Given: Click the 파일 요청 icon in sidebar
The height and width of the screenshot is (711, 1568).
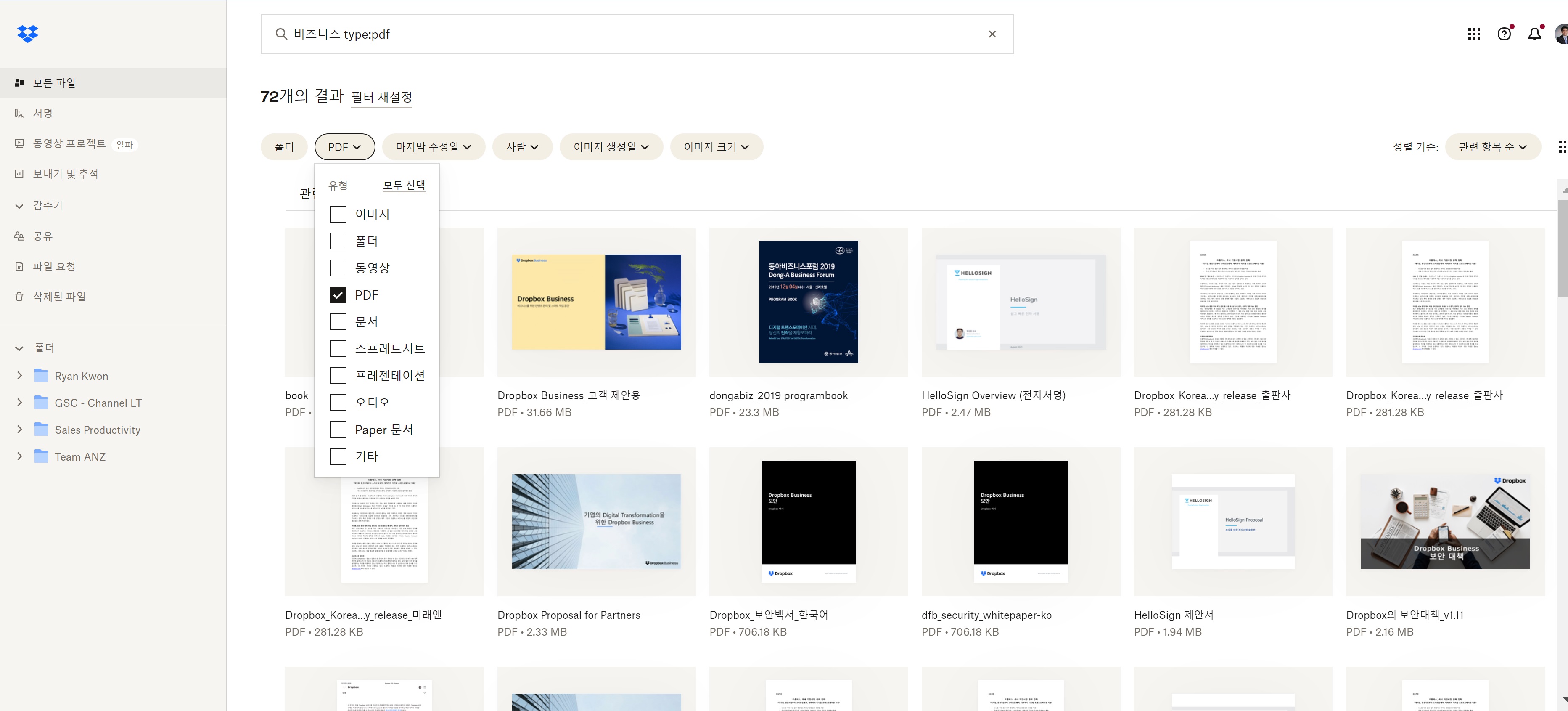Looking at the screenshot, I should (x=19, y=266).
